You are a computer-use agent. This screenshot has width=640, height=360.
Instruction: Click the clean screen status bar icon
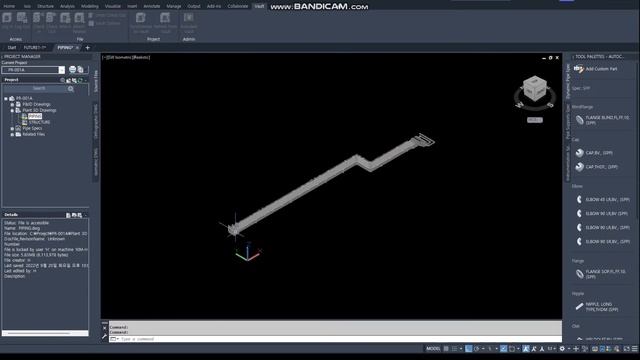click(x=627, y=349)
